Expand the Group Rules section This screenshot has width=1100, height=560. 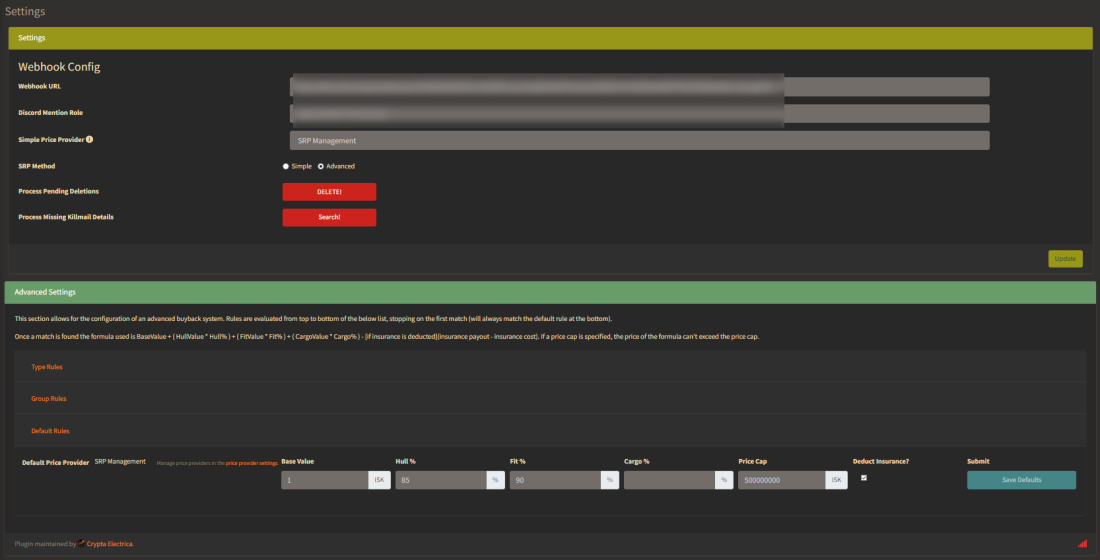[x=49, y=399]
